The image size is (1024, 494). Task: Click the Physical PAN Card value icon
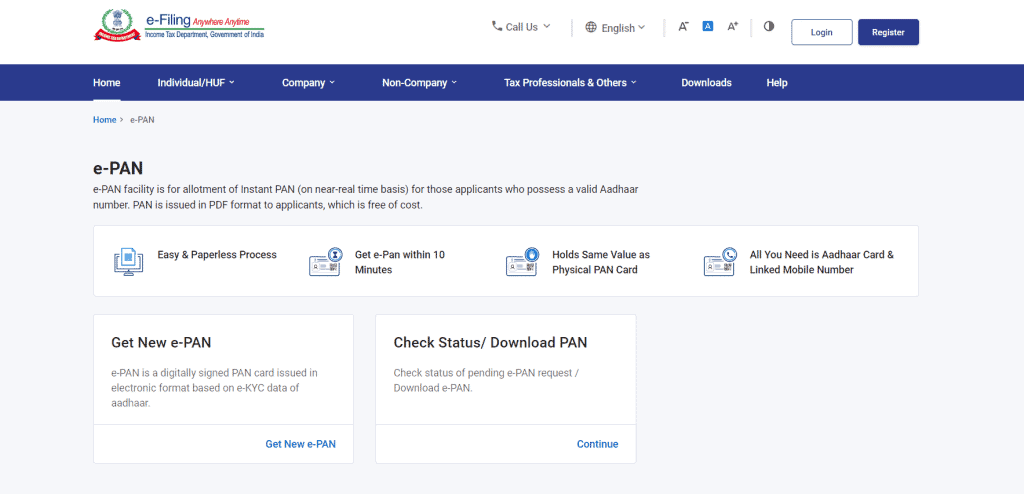click(523, 262)
